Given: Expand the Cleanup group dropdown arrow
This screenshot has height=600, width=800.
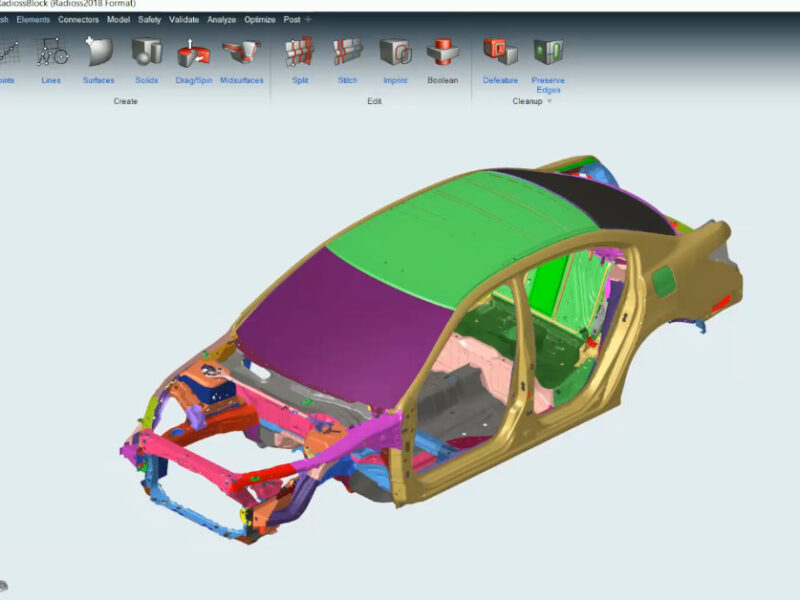Looking at the screenshot, I should click(x=550, y=101).
